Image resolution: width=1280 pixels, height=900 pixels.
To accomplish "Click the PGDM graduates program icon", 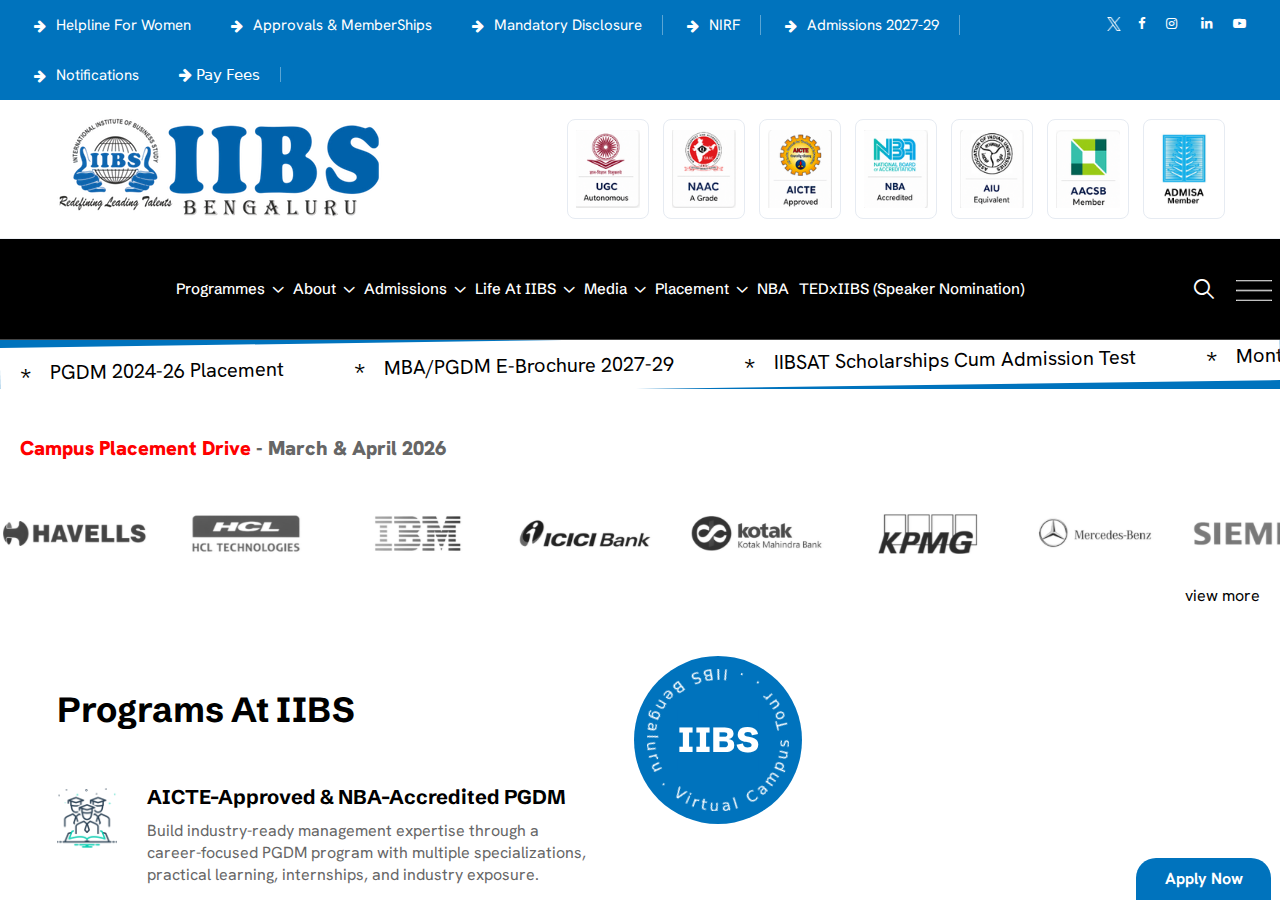I will [x=87, y=818].
